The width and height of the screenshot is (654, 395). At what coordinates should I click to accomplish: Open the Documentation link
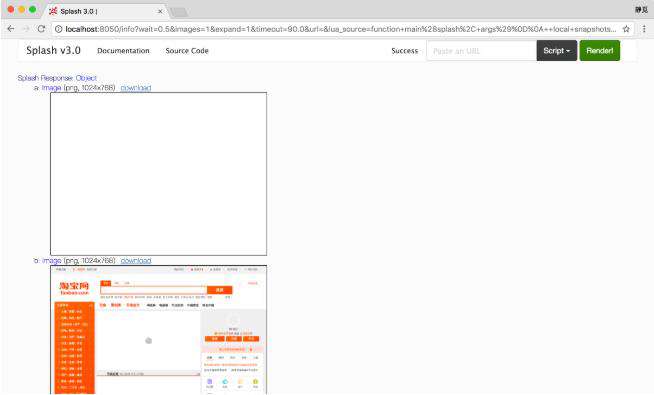[123, 50]
